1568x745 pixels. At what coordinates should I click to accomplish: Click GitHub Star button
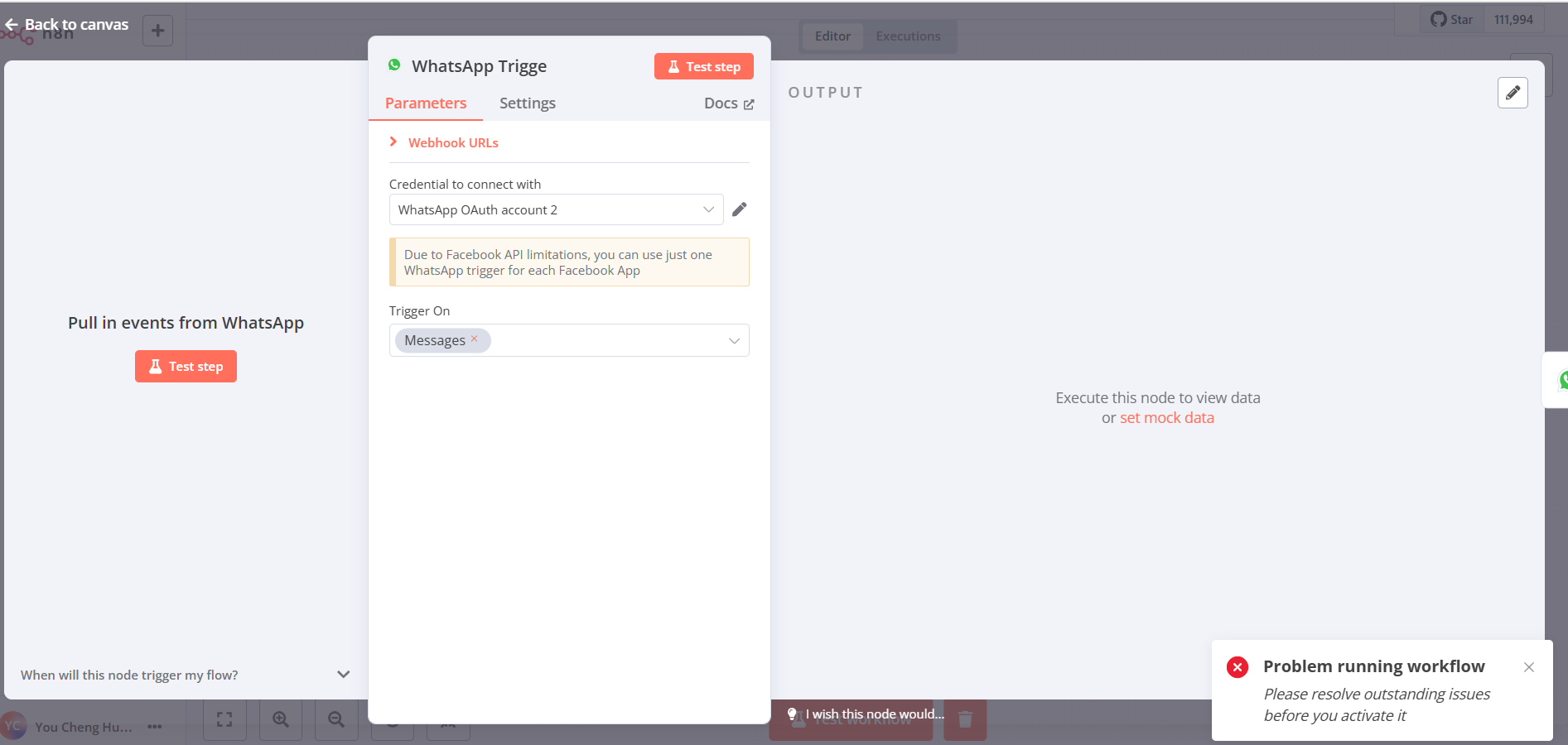pos(1452,19)
